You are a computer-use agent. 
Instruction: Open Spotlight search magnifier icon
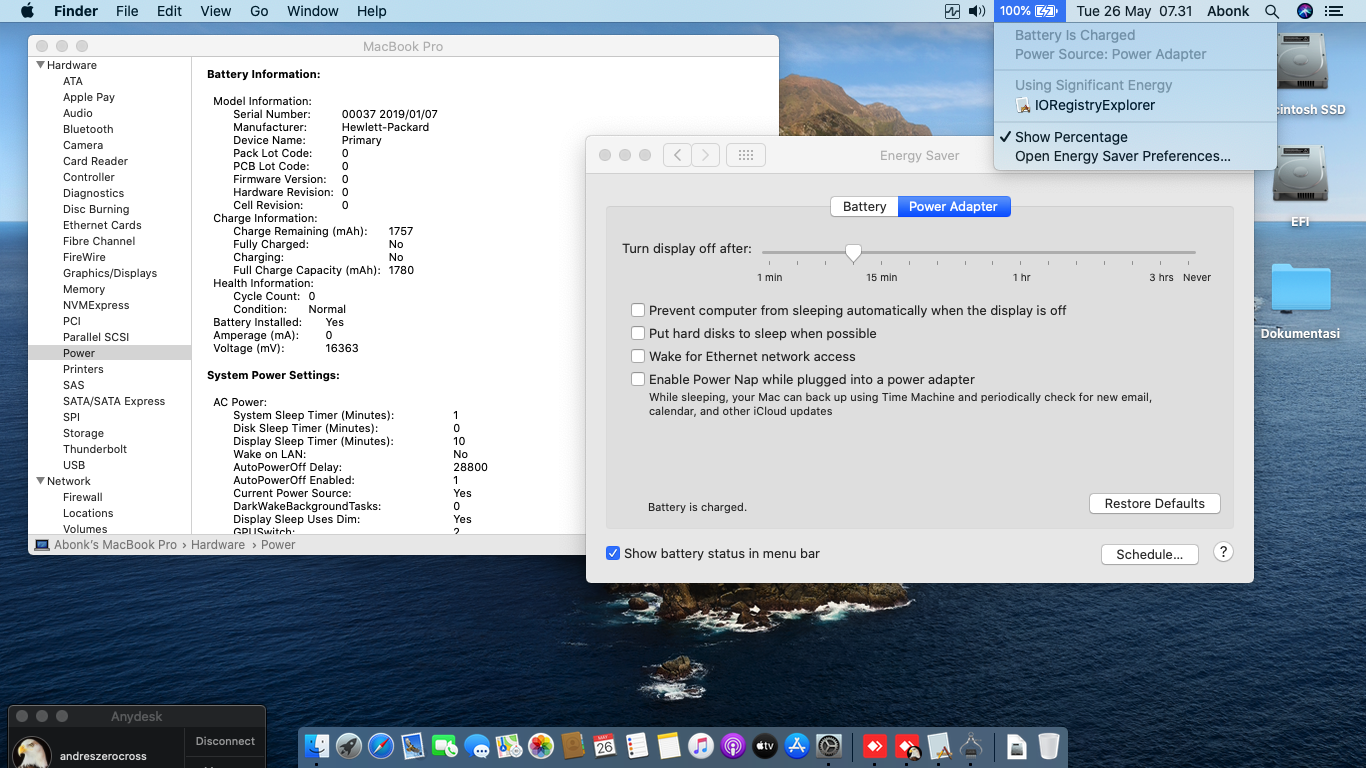click(1271, 11)
